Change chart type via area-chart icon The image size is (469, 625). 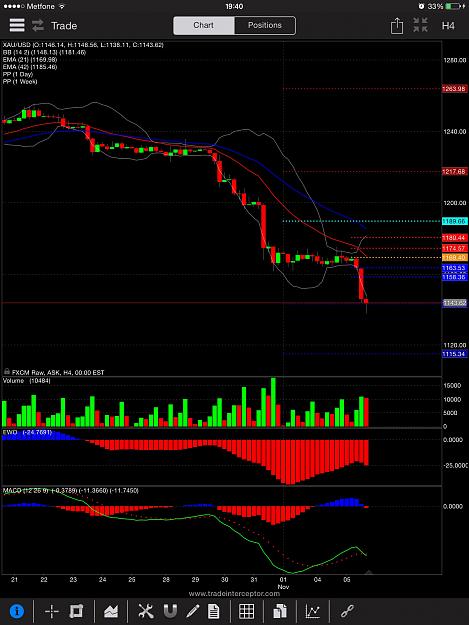(111, 611)
